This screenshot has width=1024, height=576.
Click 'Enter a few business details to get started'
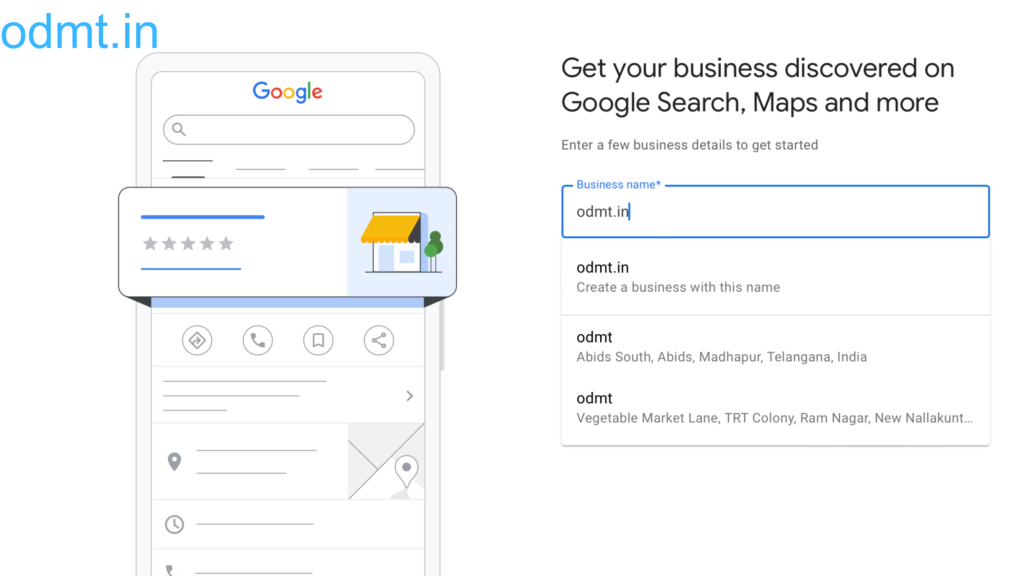pyautogui.click(x=690, y=145)
